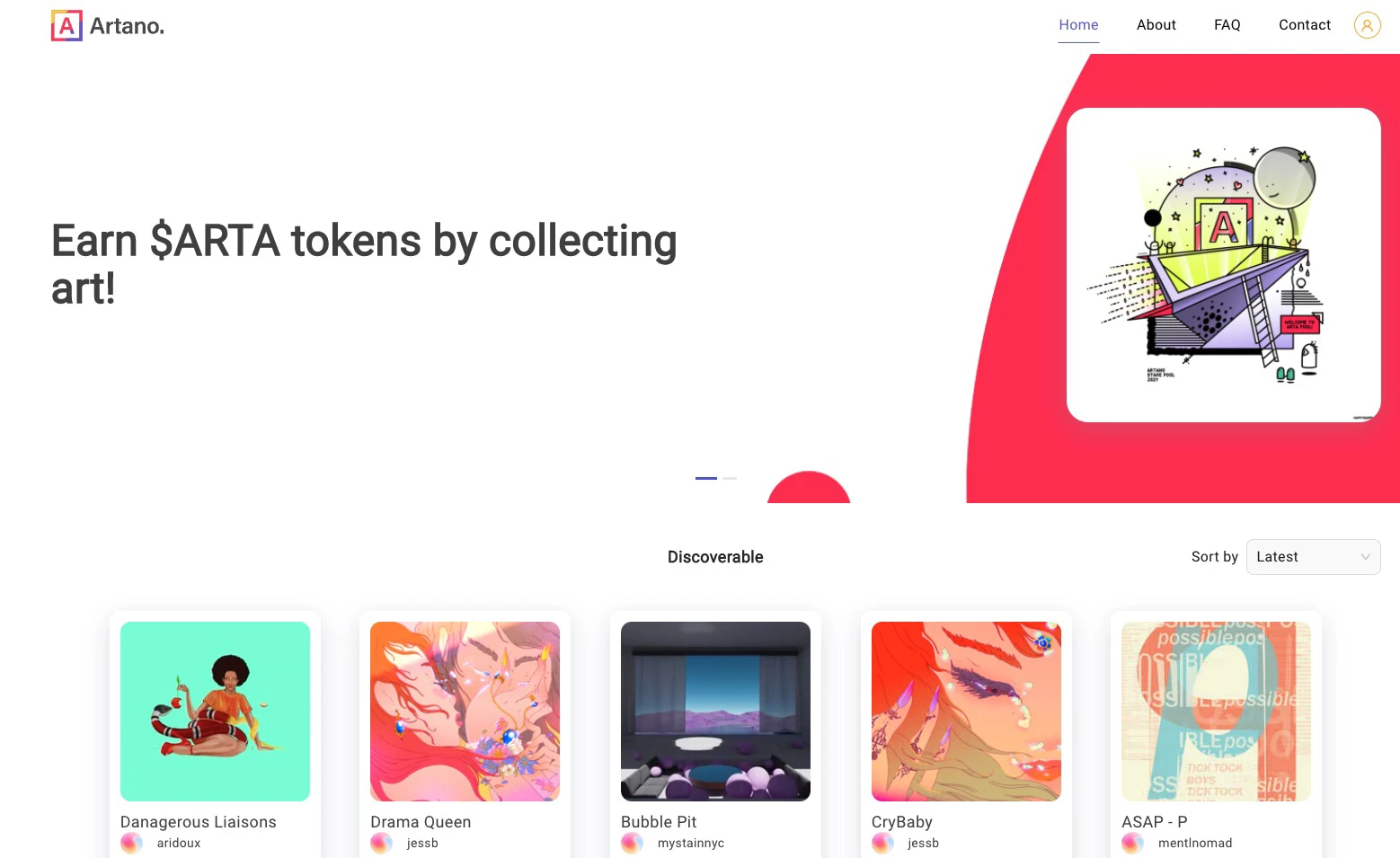This screenshot has height=858, width=1400.
Task: Select the second carousel slide indicator
Action: [x=730, y=478]
